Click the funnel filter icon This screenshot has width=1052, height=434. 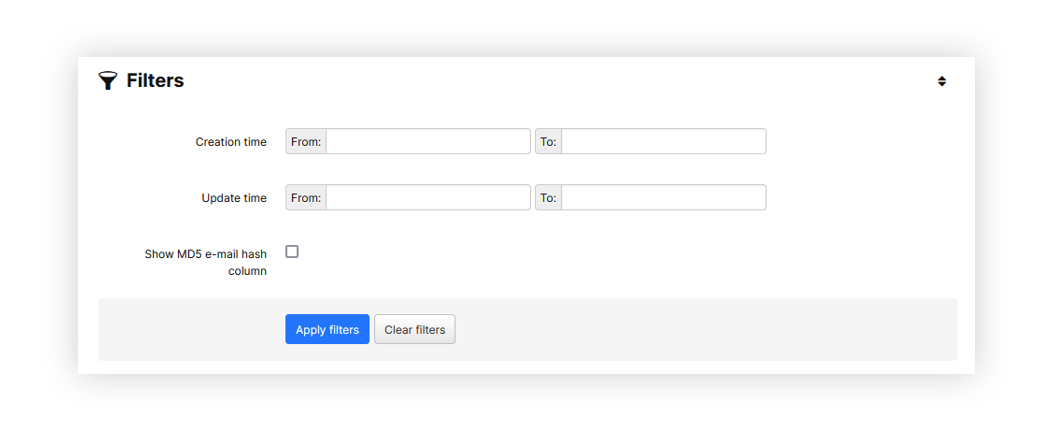(x=108, y=81)
